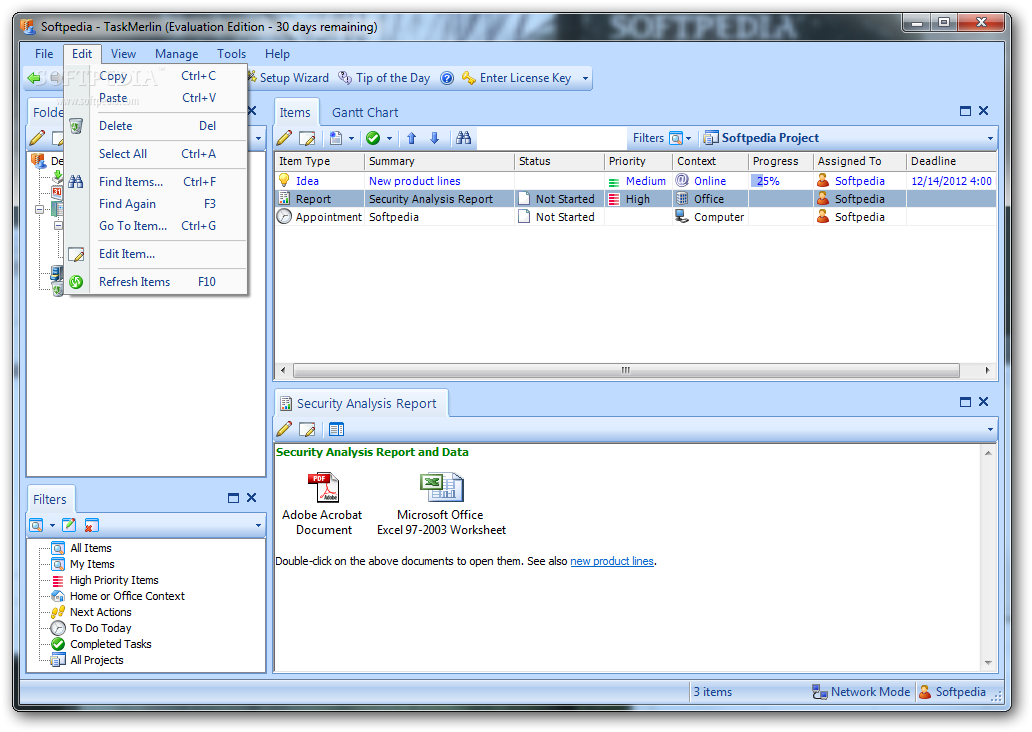Click the 25% progress bar in Idea row
The height and width of the screenshot is (732, 1032).
click(781, 181)
